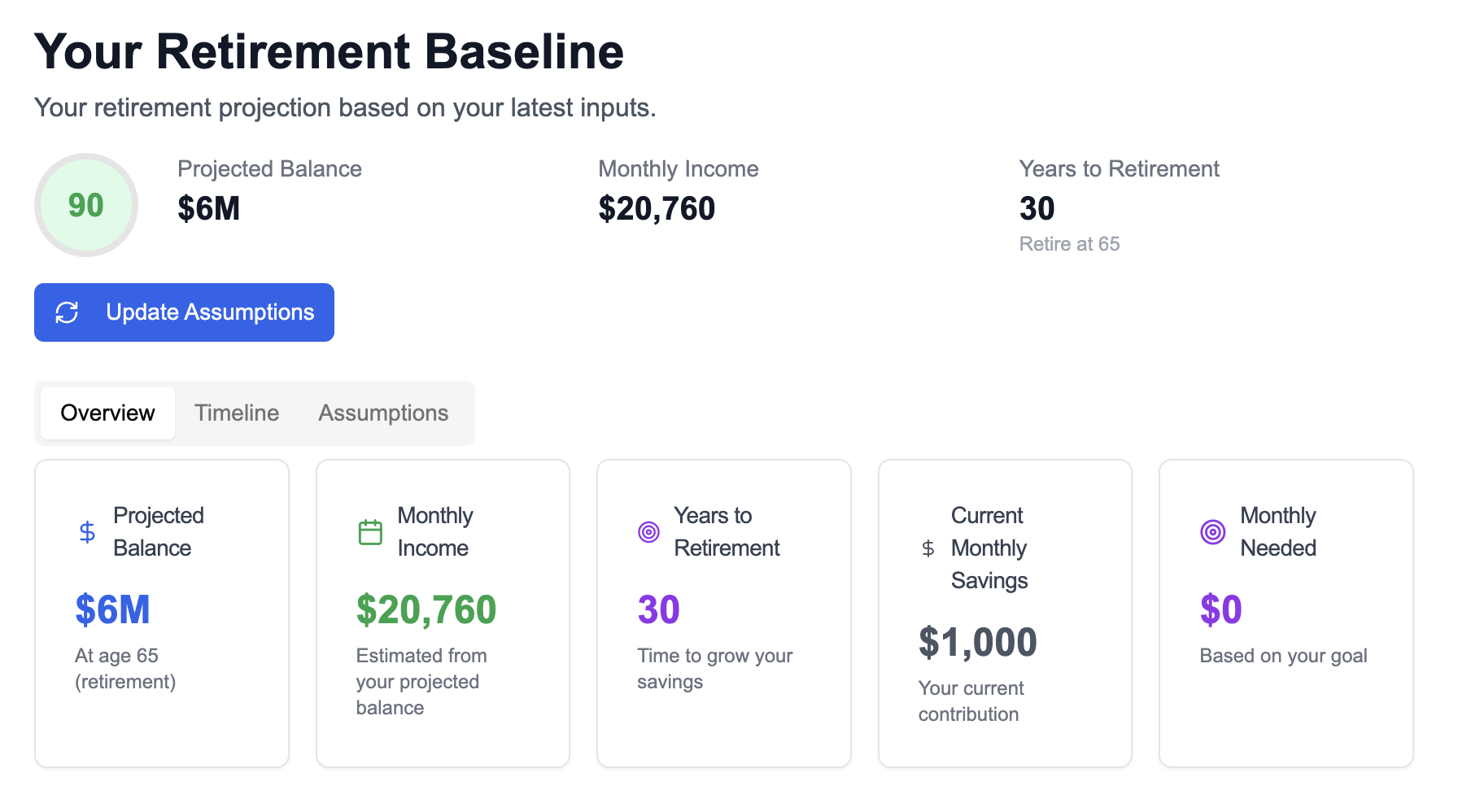Image resolution: width=1458 pixels, height=812 pixels.
Task: Click the Monthly Needed $0 card
Action: [x=1286, y=612]
